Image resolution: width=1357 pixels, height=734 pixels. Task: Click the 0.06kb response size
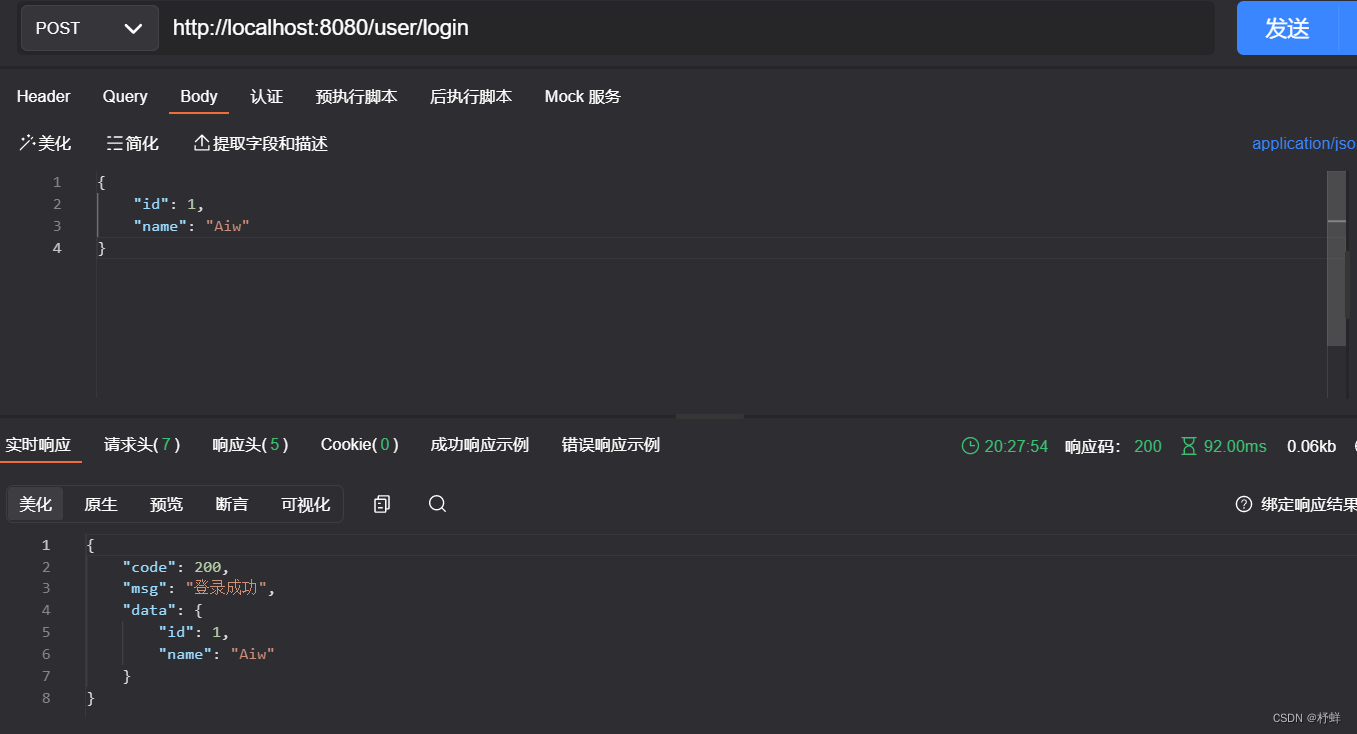click(1311, 446)
